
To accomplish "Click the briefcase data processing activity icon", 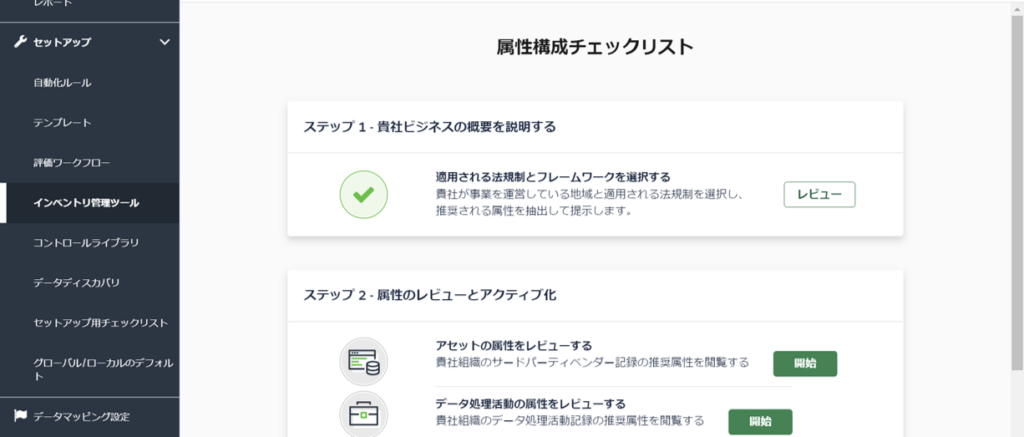I will coord(364,414).
